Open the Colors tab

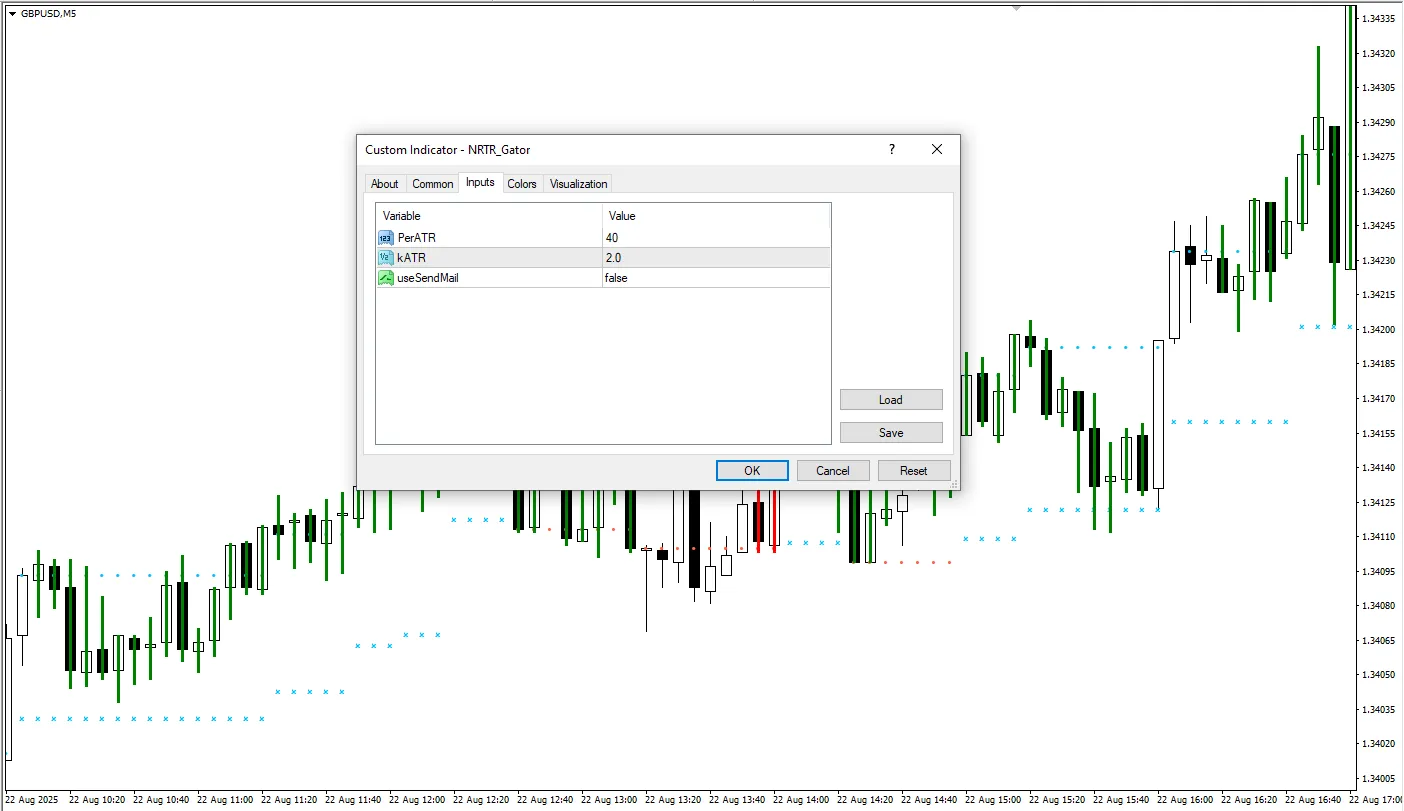pyautogui.click(x=522, y=184)
